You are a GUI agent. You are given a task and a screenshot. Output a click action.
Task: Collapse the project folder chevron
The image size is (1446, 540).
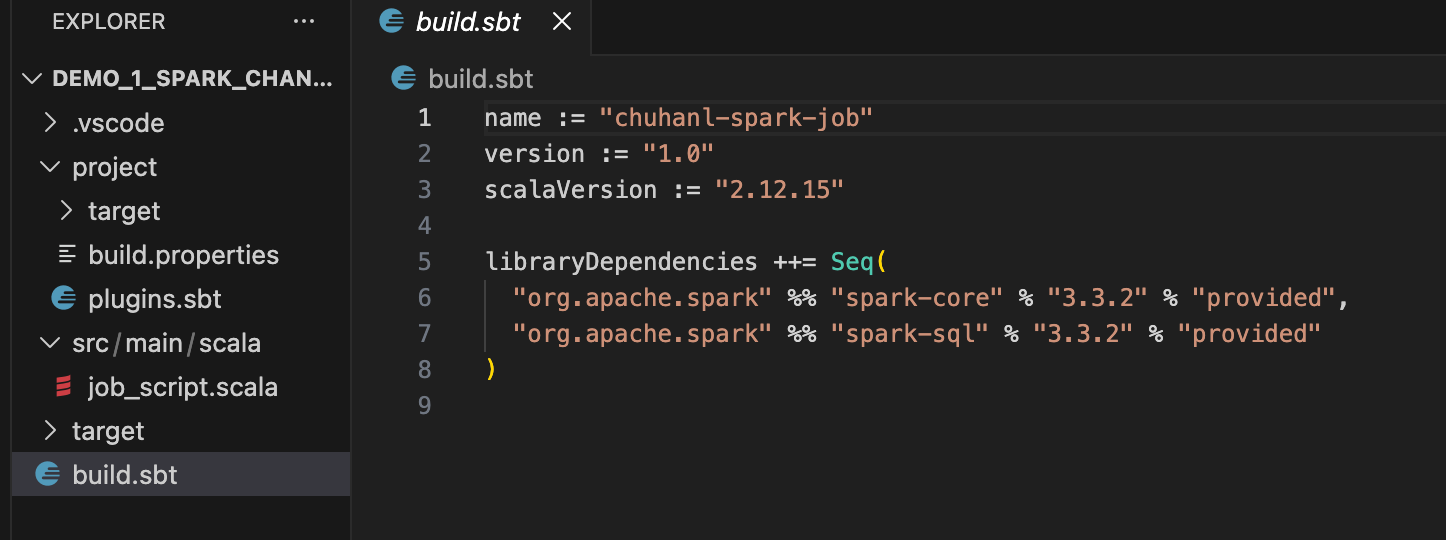(51, 166)
